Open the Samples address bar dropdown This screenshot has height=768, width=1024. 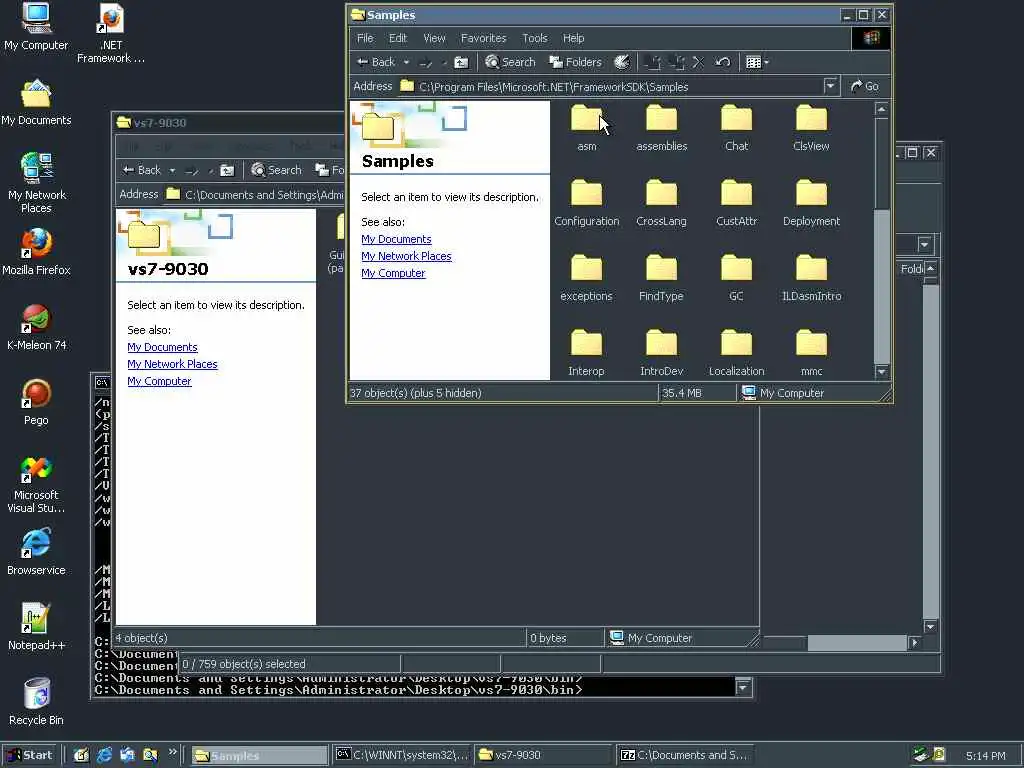(x=830, y=86)
